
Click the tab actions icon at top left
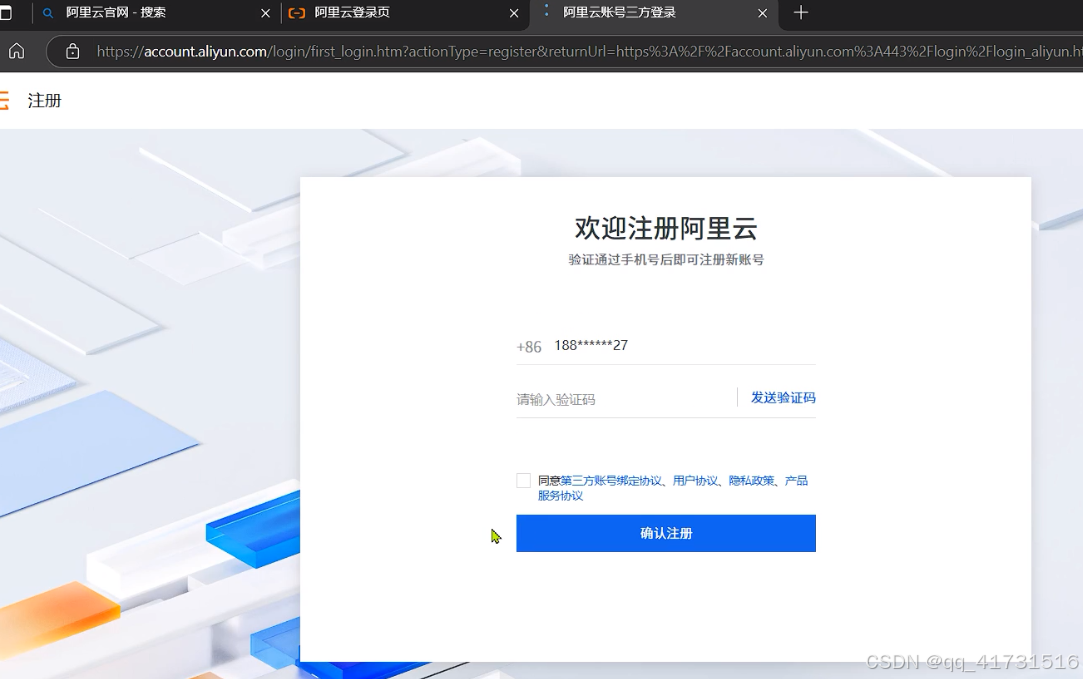tap(6, 13)
